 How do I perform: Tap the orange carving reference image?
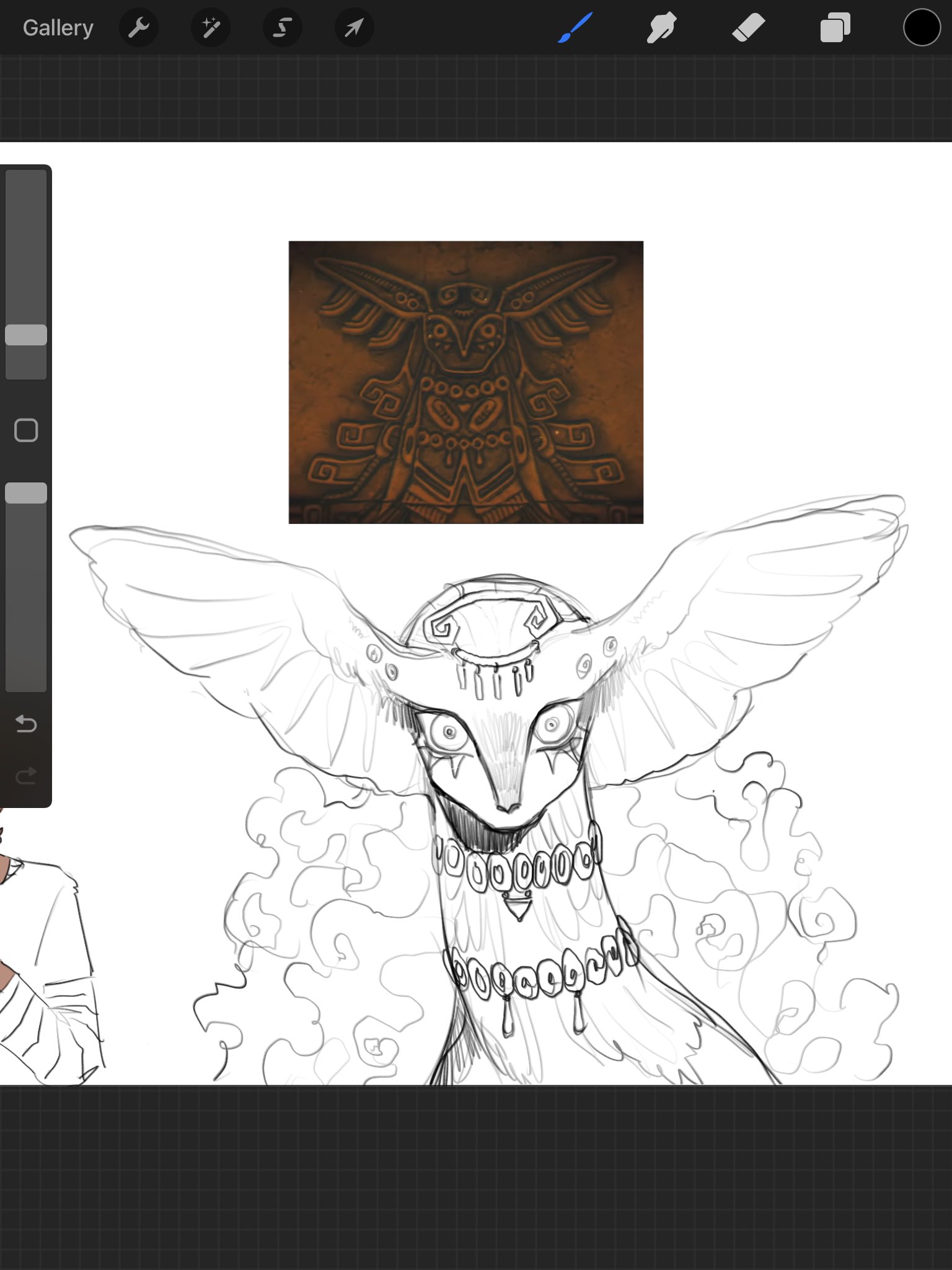466,383
